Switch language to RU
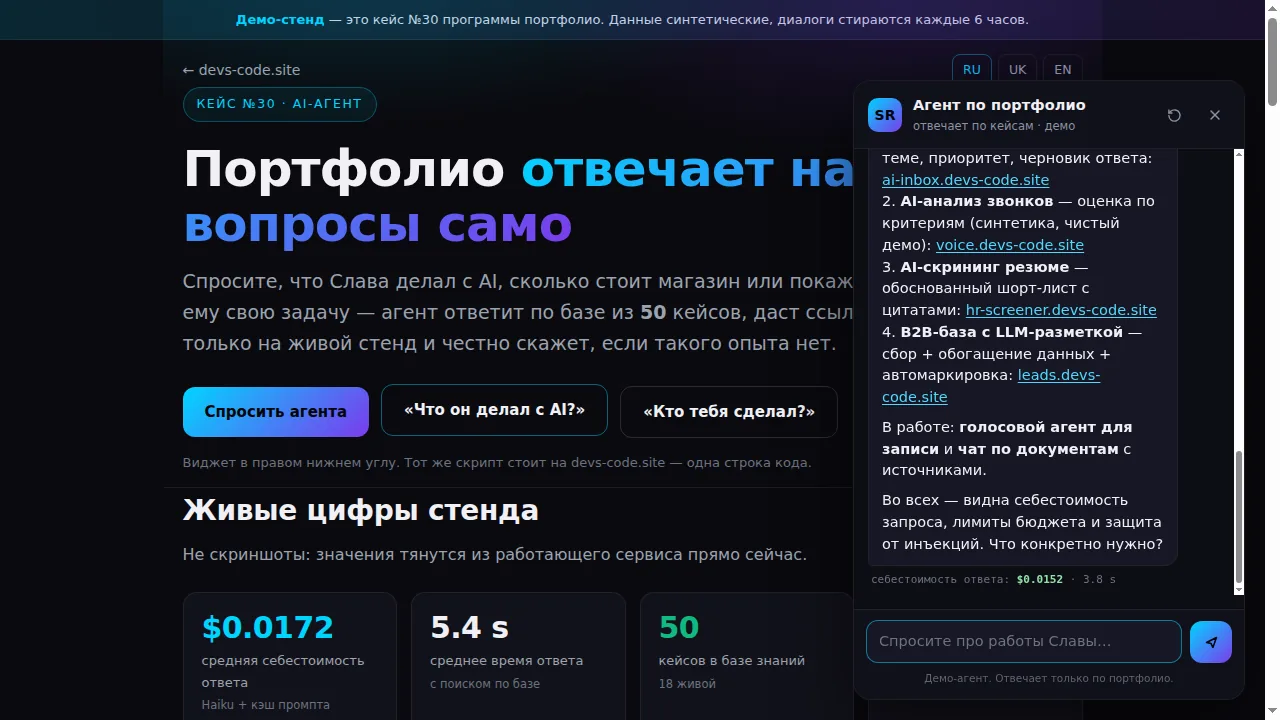Viewport: 1280px width, 720px height. [x=972, y=70]
